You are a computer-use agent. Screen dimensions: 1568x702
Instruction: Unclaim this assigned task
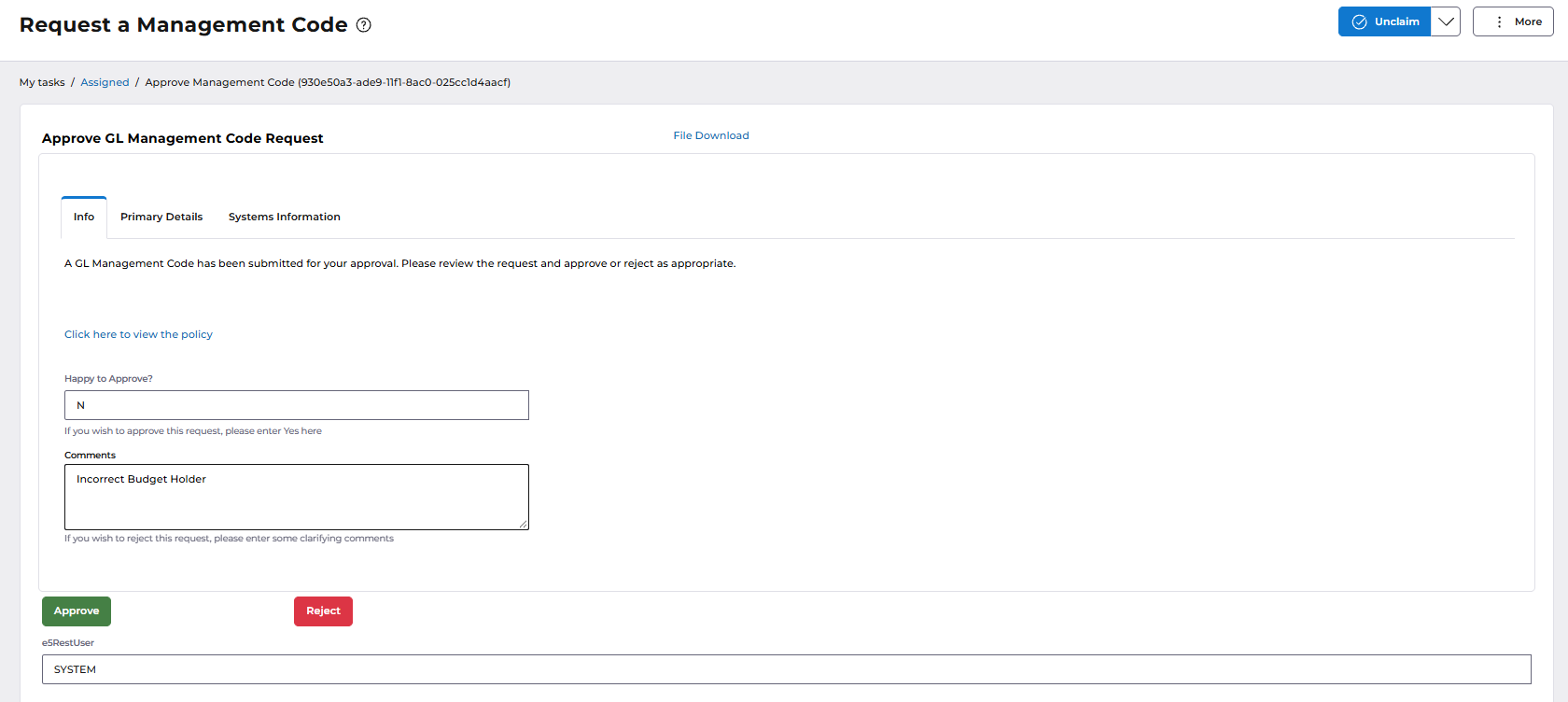[x=1384, y=21]
